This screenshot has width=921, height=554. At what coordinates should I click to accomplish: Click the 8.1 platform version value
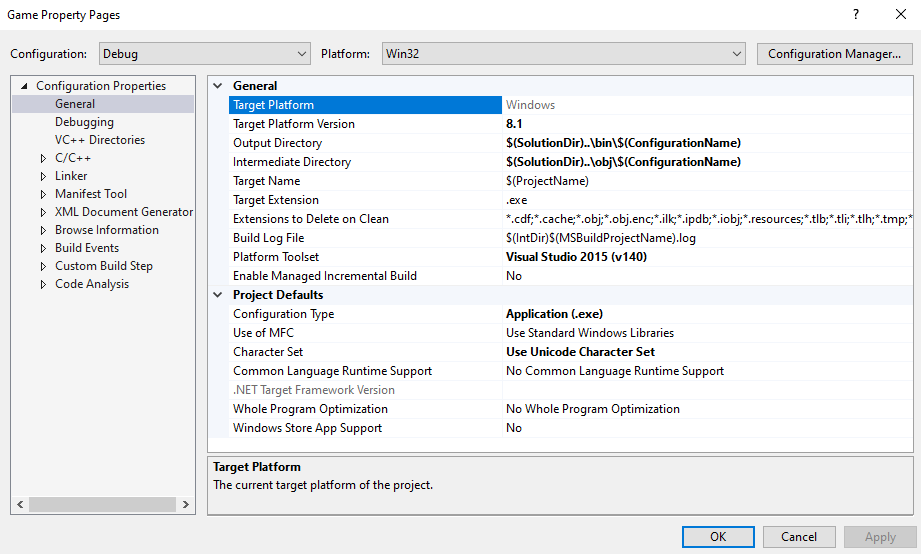tap(514, 124)
